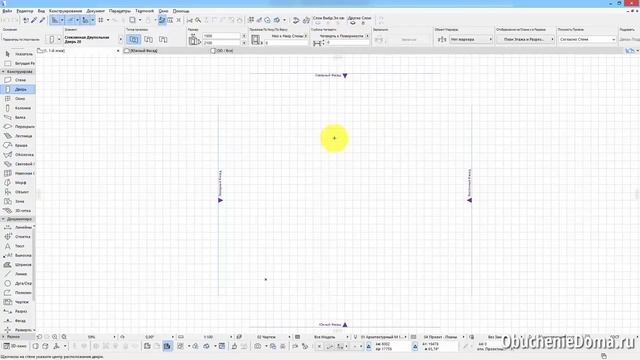Open the floor plan and section display dropdown
640x360 pixels.
(525, 39)
